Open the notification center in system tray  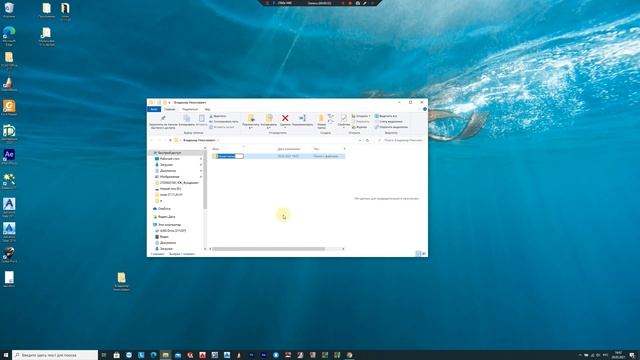[x=632, y=355]
